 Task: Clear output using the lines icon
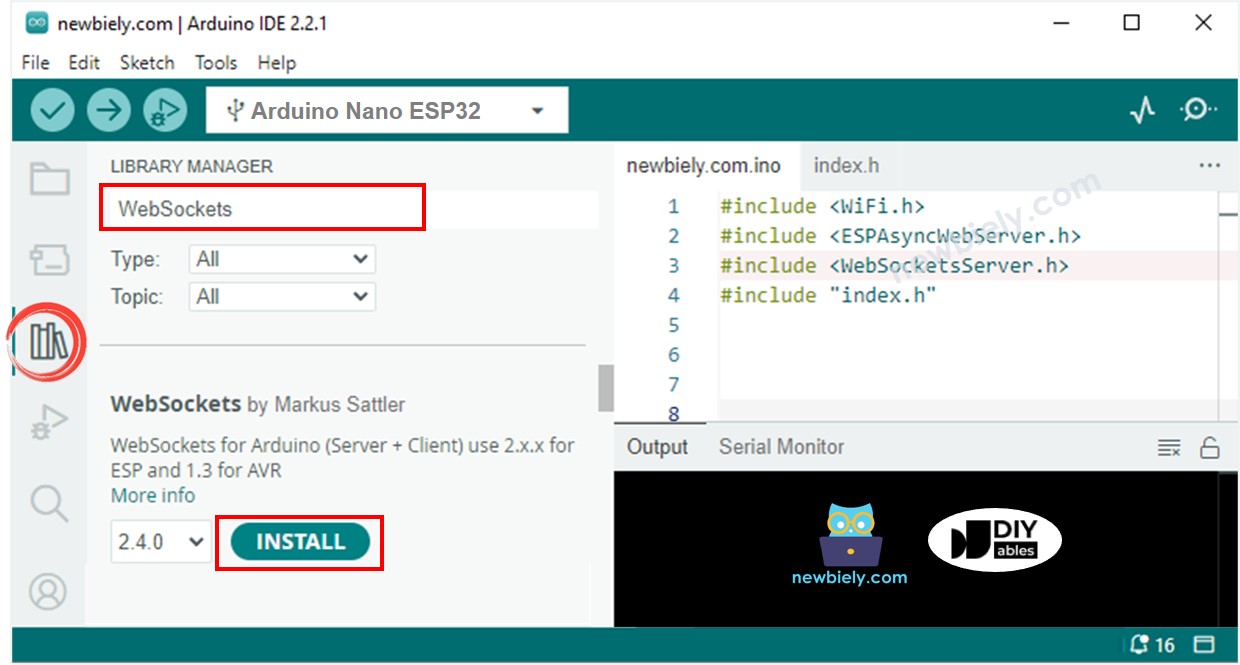pos(1169,448)
